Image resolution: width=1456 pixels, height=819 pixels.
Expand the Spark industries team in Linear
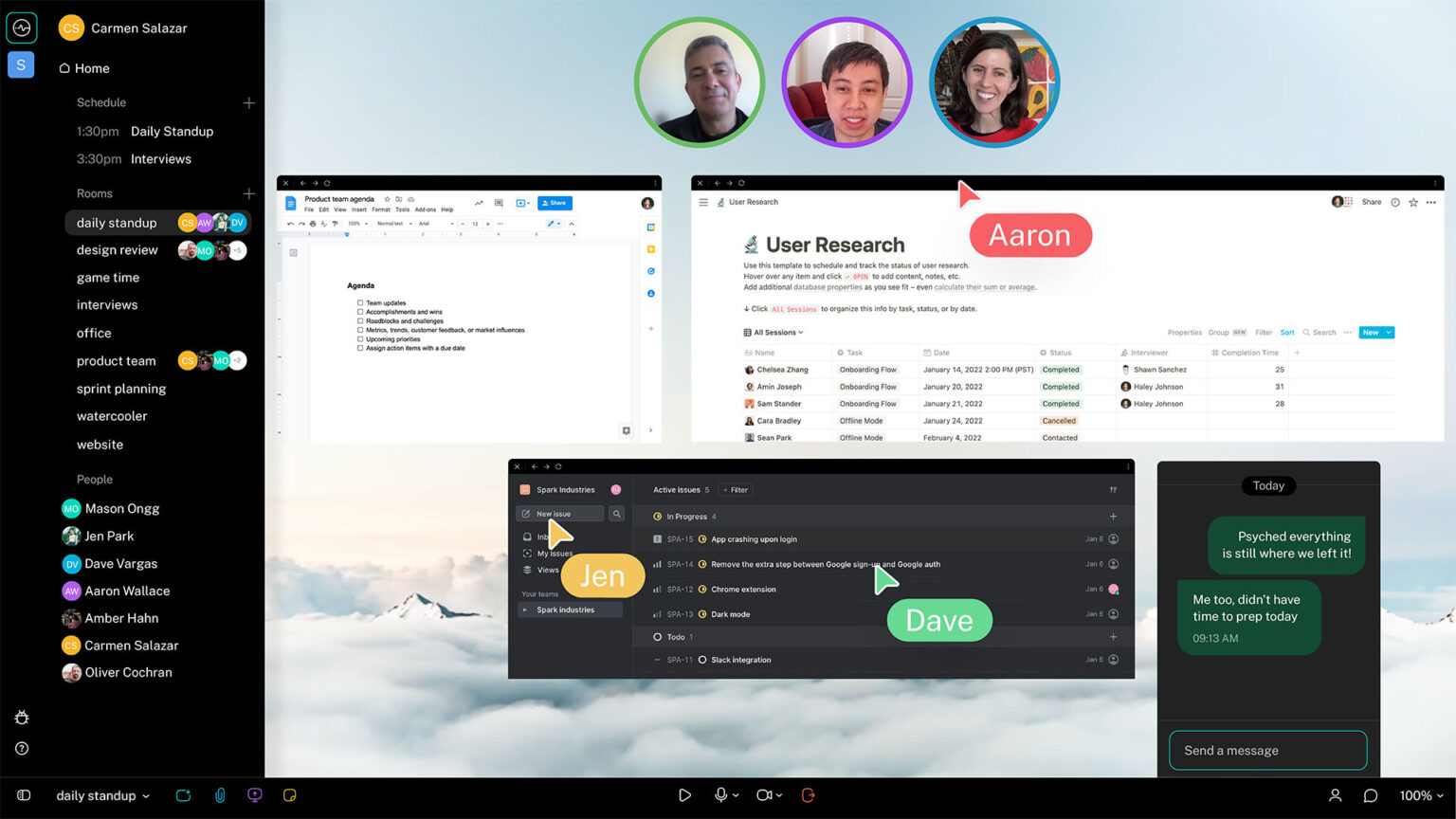click(x=524, y=610)
